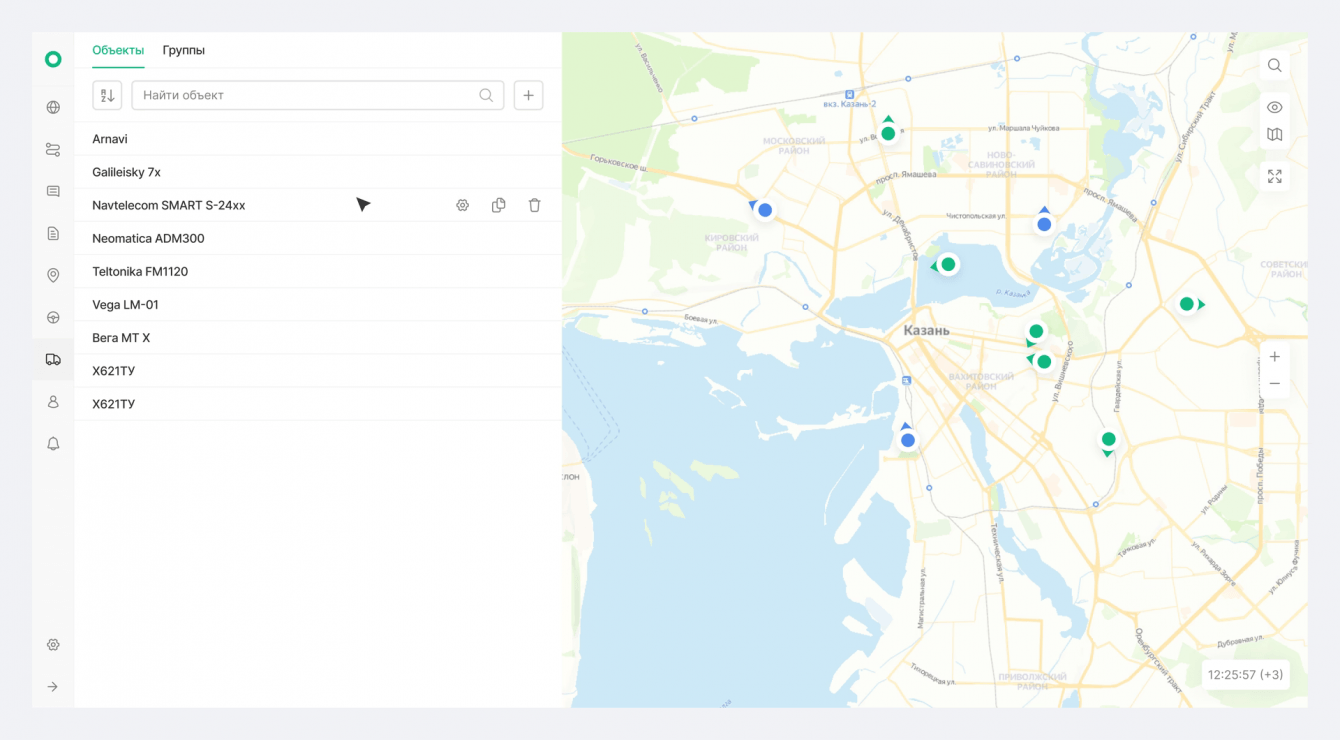Image resolution: width=1340 pixels, height=740 pixels.
Task: Select the Navtelecom SMART S-24xx object
Action: (318, 205)
